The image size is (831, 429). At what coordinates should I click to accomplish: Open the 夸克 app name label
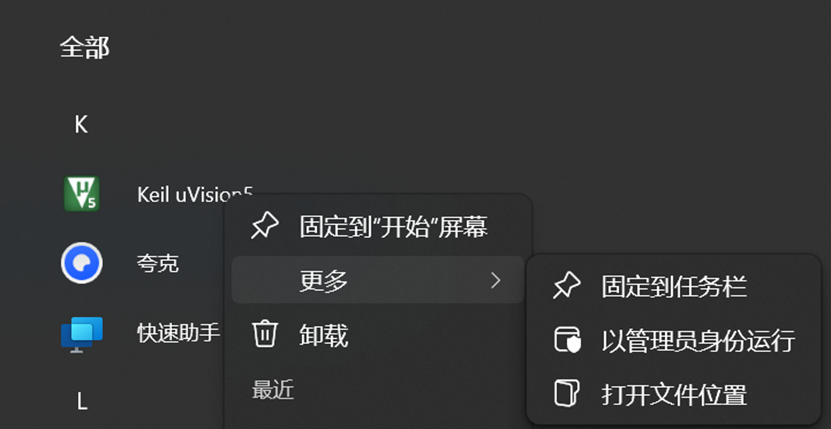coord(158,263)
